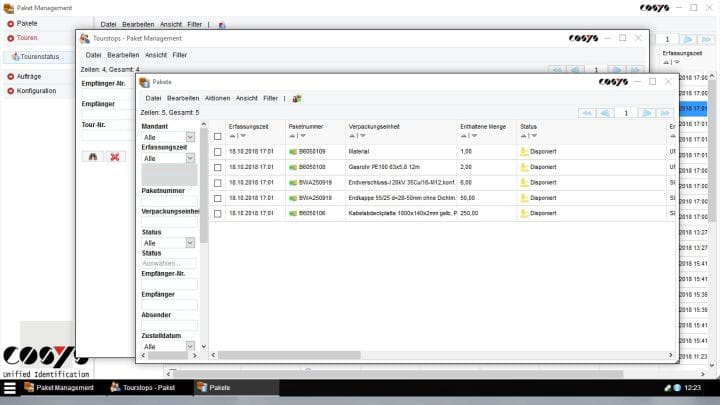Check the row for BWA250919
Viewport: 720px width, 405px height.
pos(218,183)
